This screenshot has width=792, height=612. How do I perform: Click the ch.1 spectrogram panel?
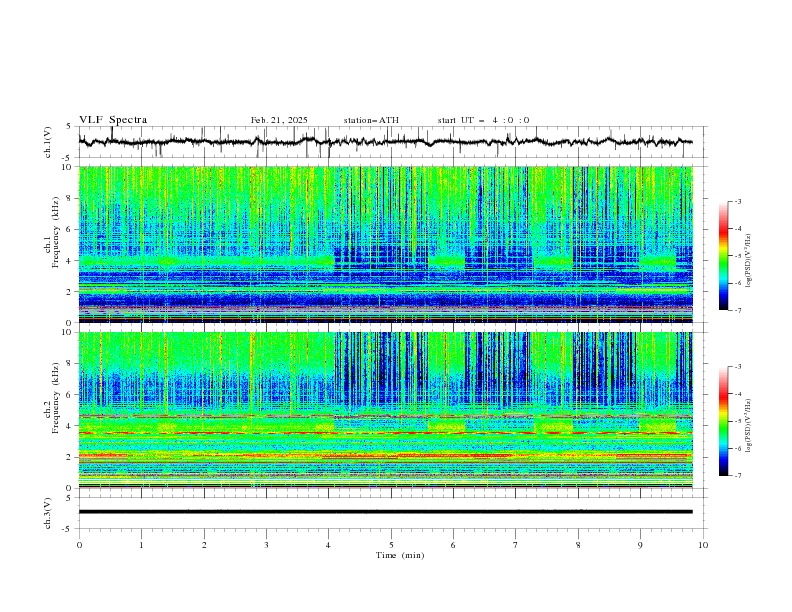tap(385, 244)
